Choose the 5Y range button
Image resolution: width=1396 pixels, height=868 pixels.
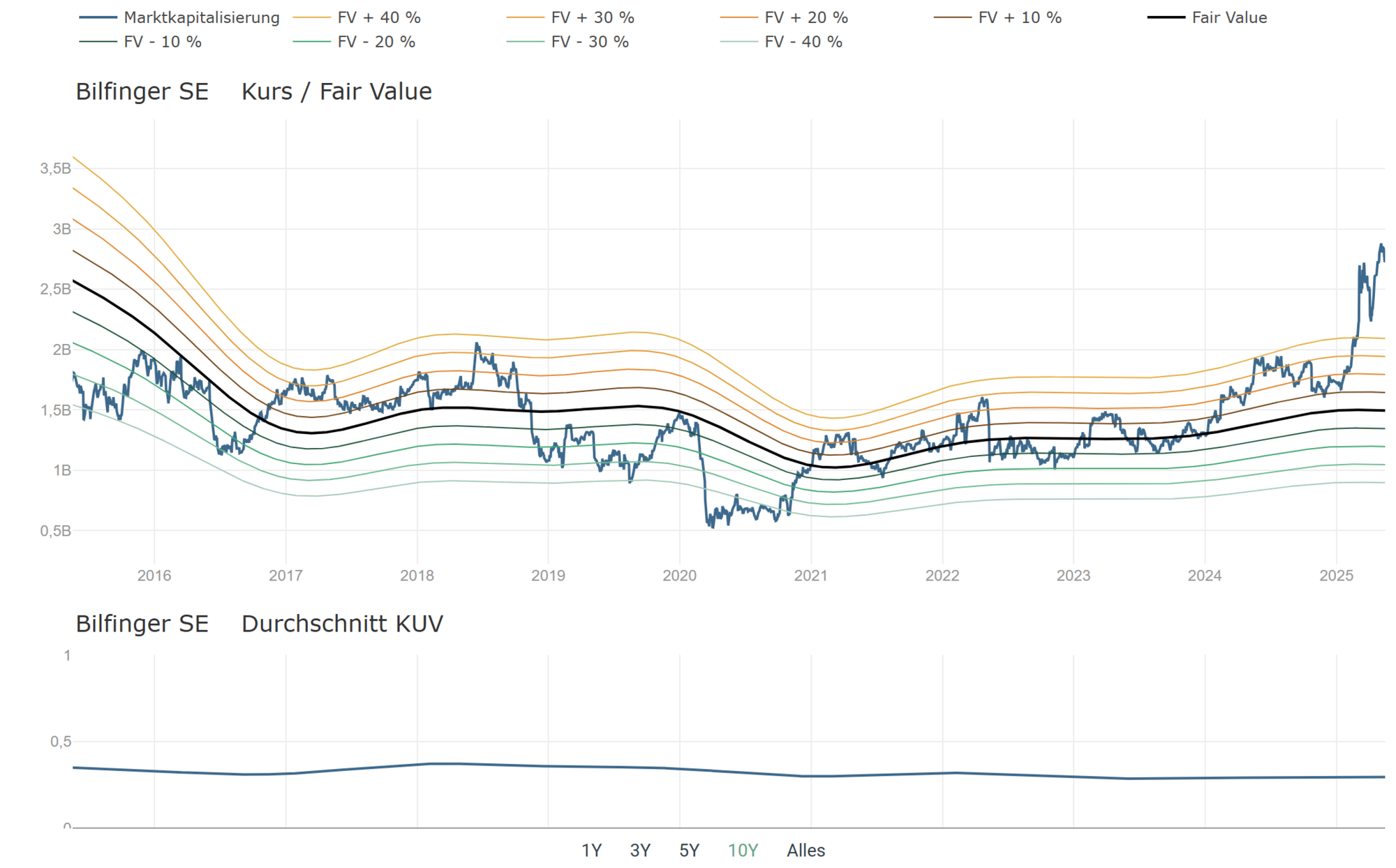[x=689, y=851]
